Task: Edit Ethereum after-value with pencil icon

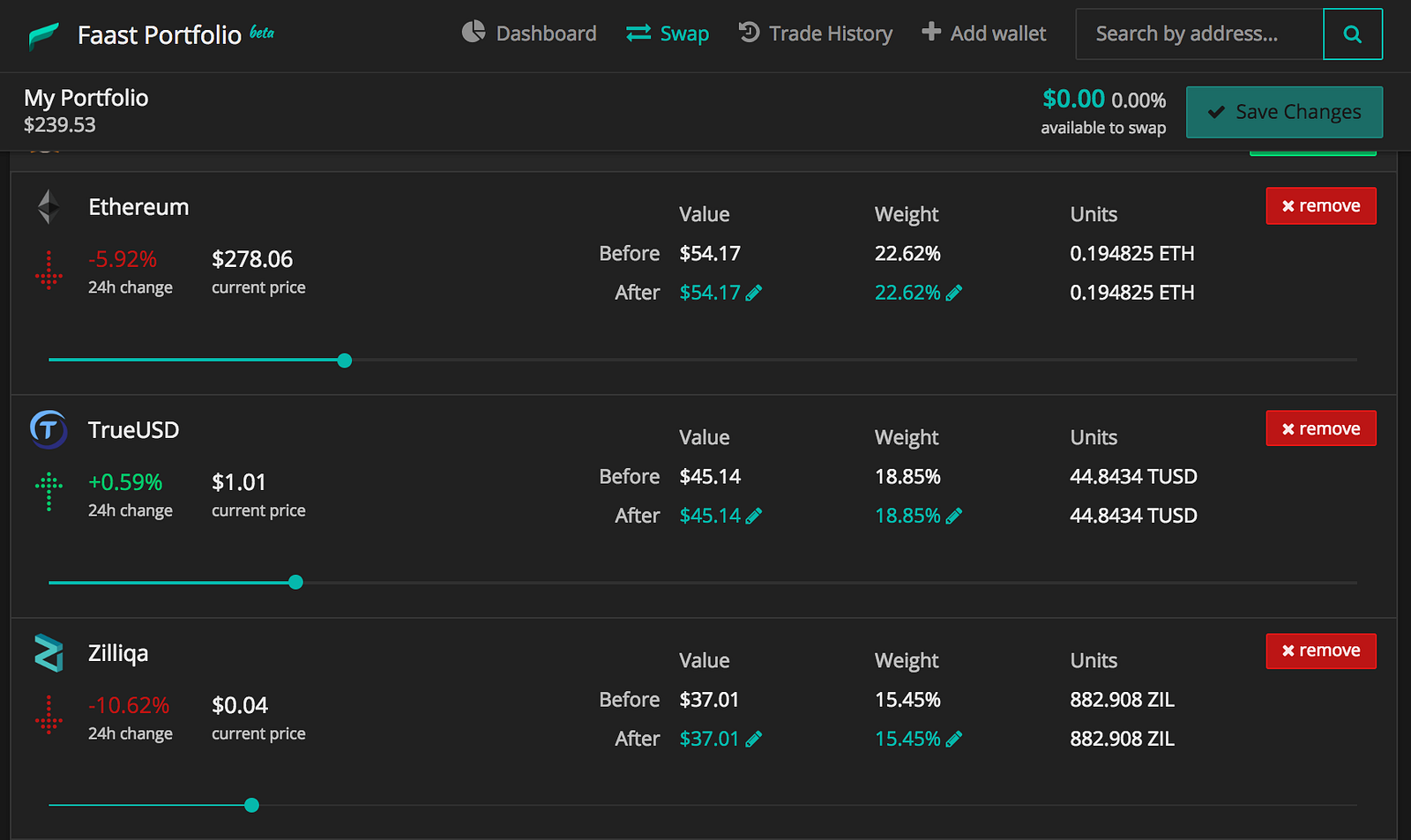Action: click(754, 293)
